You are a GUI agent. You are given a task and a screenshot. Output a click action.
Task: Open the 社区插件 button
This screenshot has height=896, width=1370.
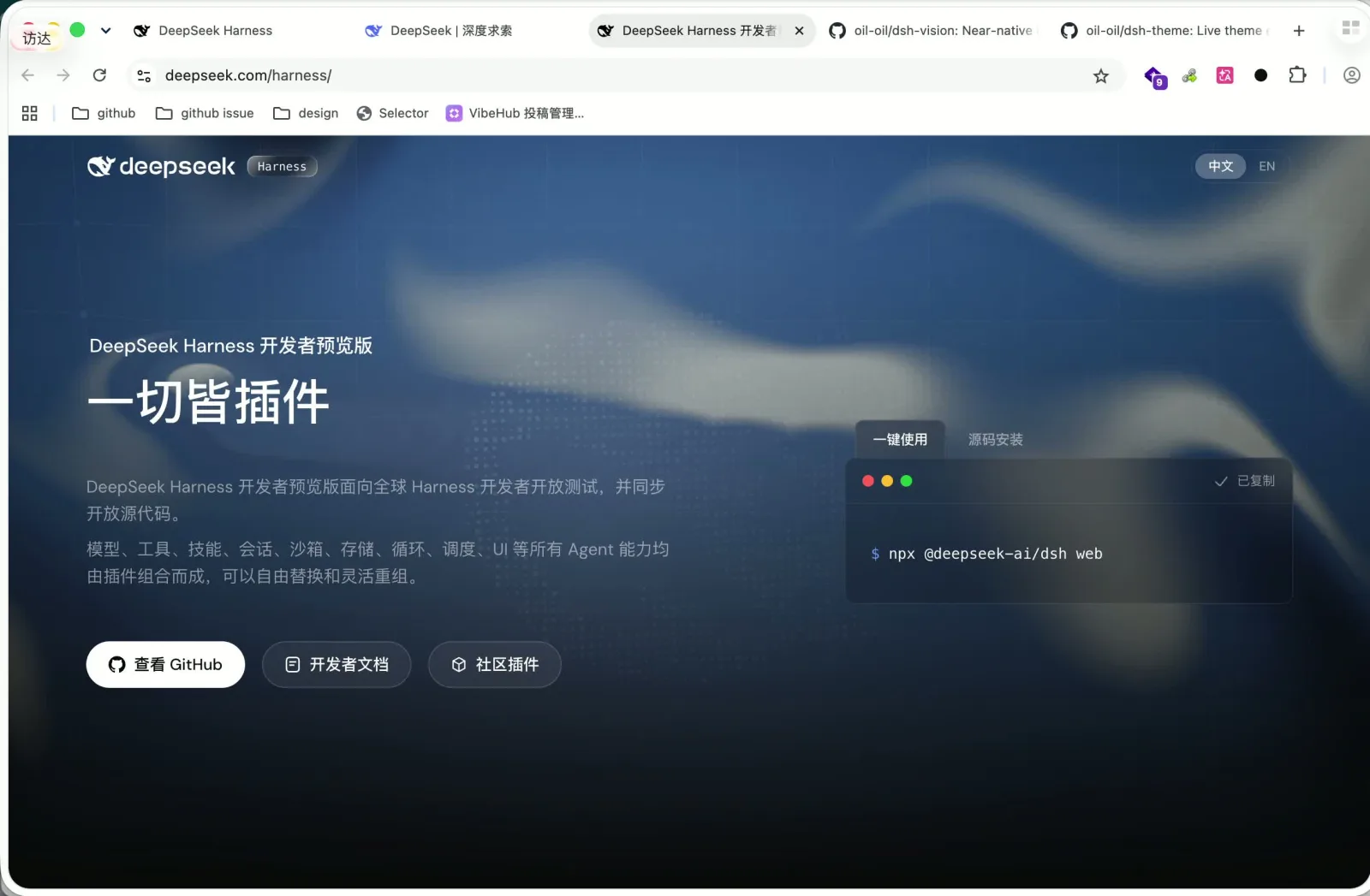[x=495, y=664]
